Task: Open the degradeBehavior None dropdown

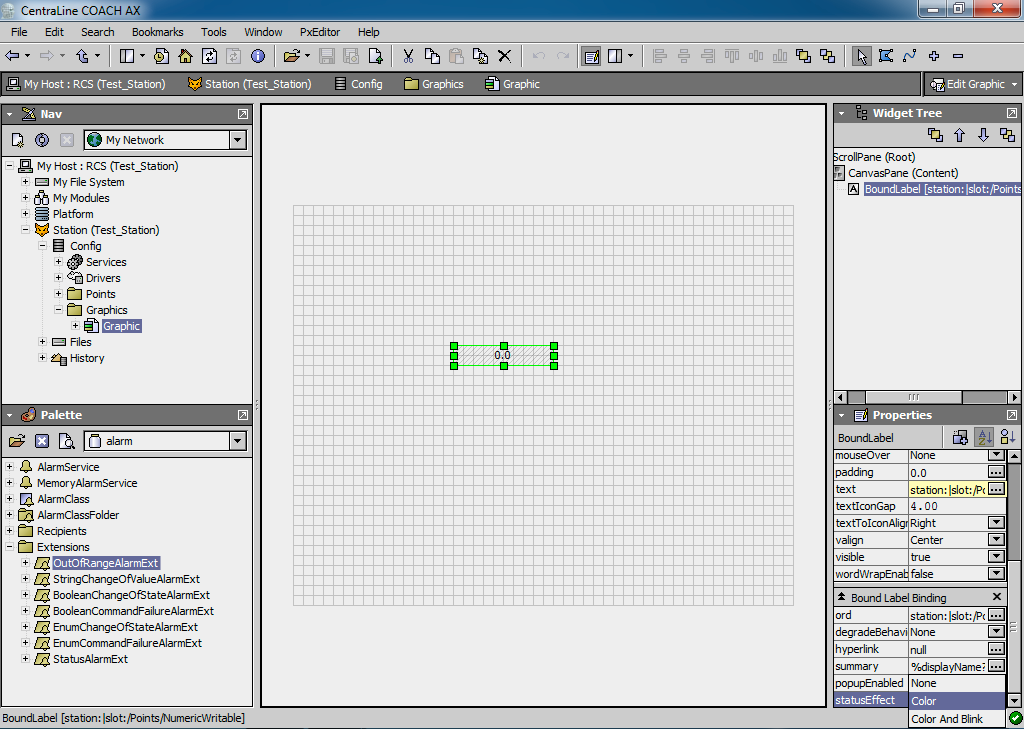Action: [996, 632]
